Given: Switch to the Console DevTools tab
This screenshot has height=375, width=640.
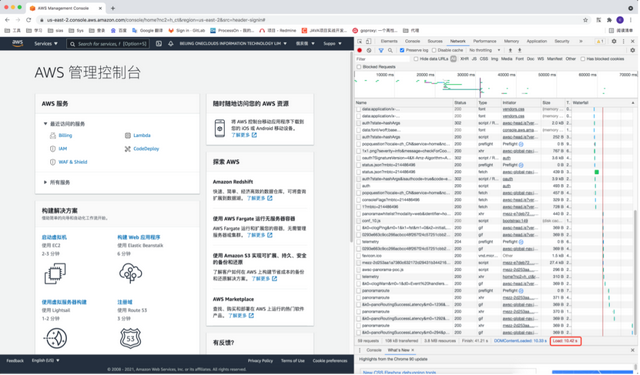Looking at the screenshot, I should tap(412, 41).
